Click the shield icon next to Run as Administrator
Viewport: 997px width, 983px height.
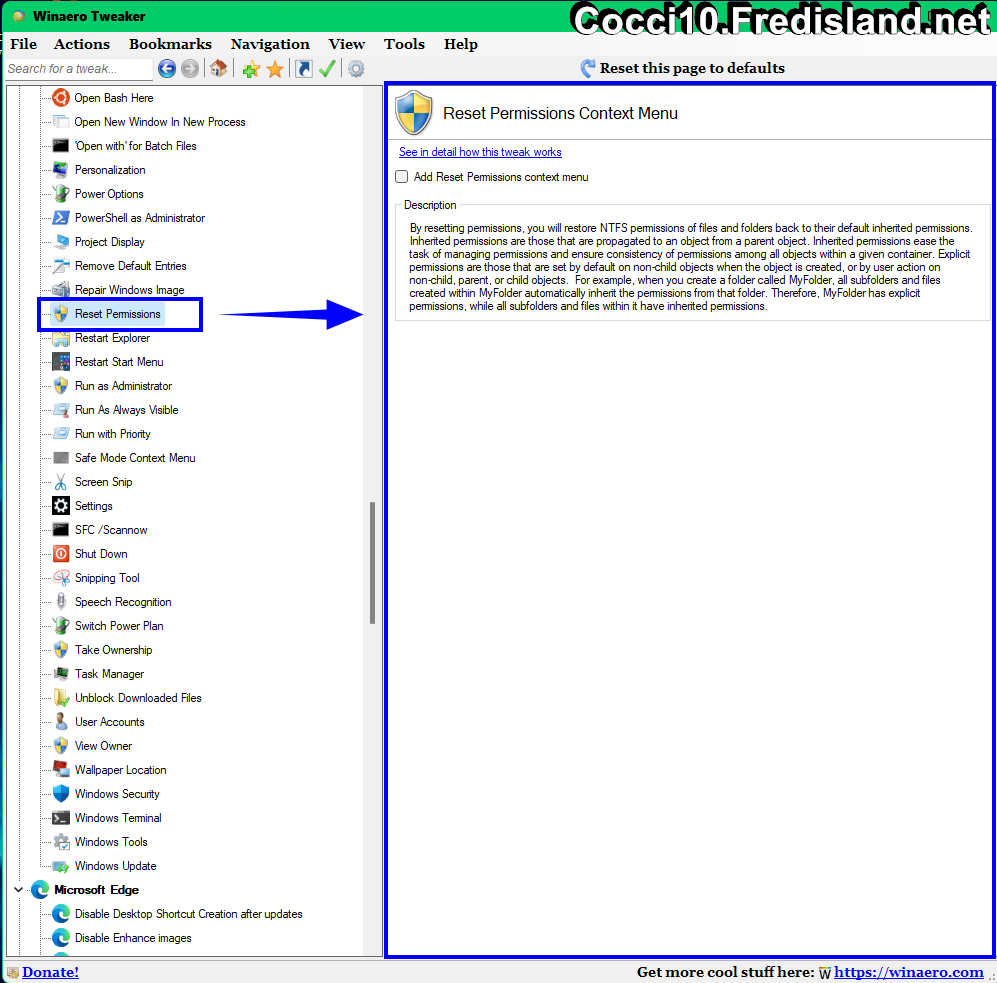pos(61,386)
